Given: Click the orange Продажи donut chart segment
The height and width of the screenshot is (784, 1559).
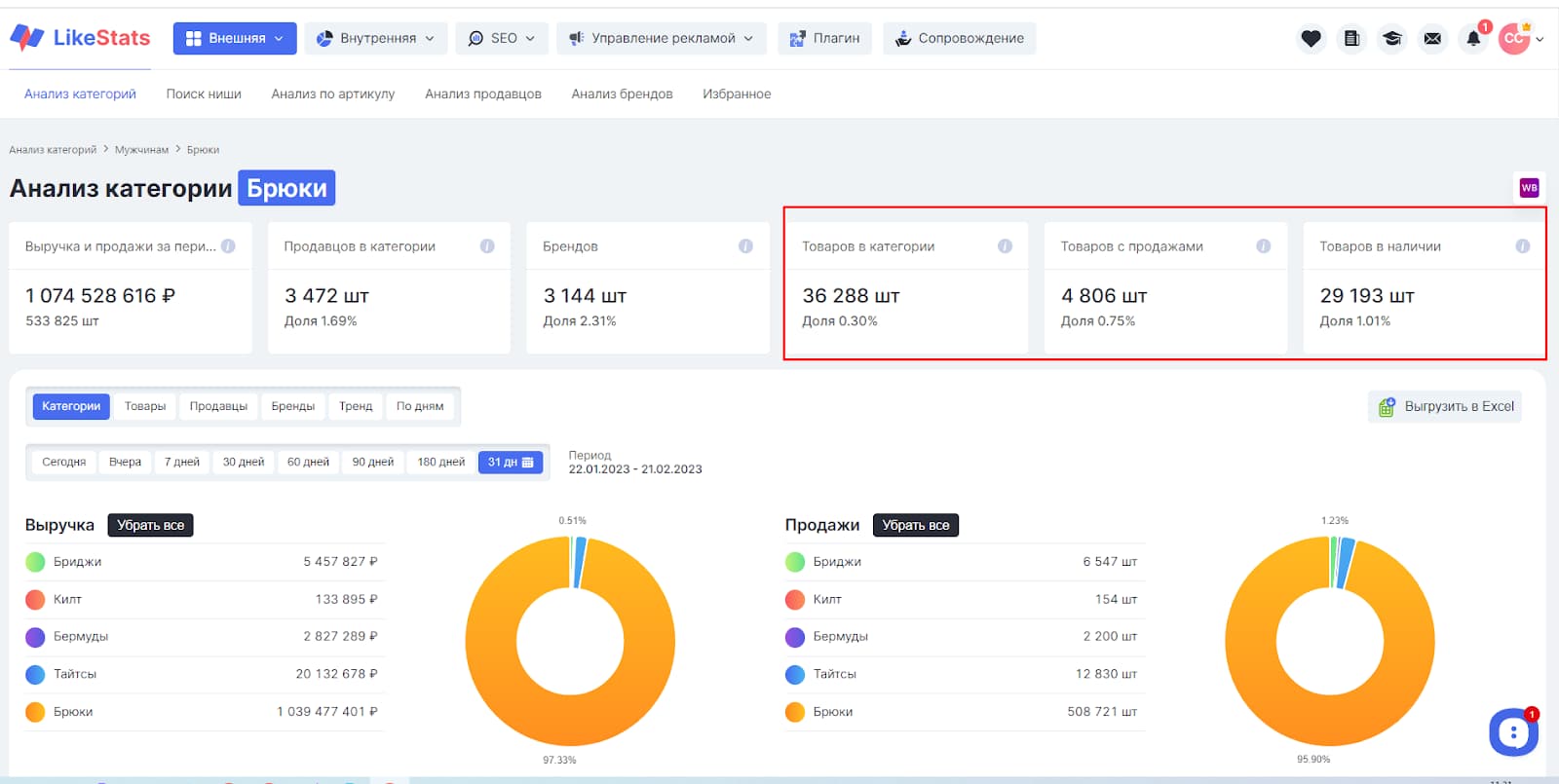Looking at the screenshot, I should (1330, 721).
